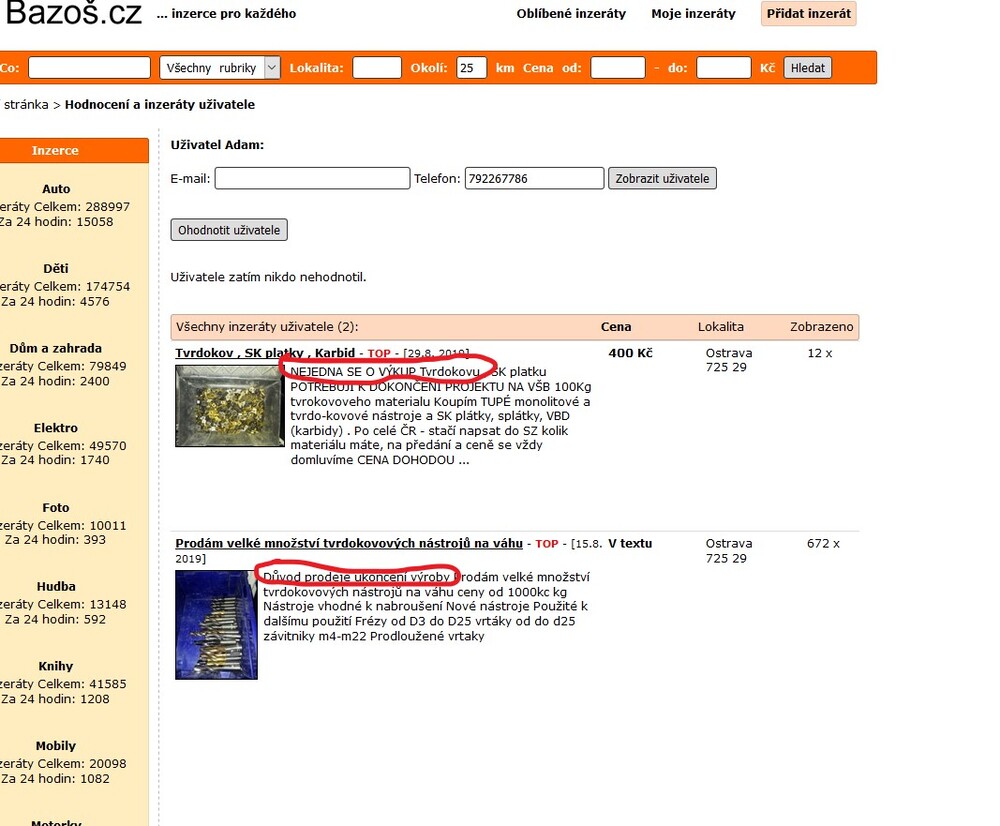
Task: Click the Ohodnotit uživatele button
Action: (229, 230)
